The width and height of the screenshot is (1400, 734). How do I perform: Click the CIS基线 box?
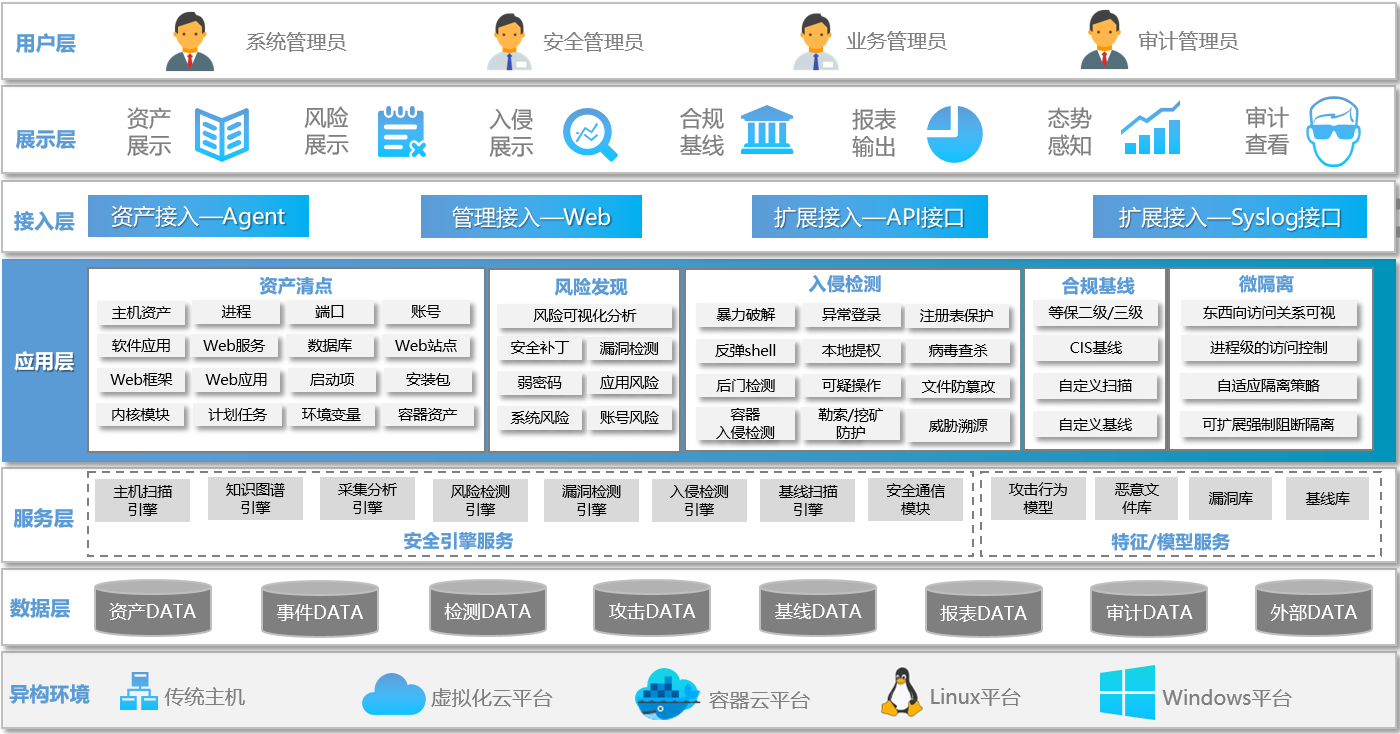click(1095, 348)
